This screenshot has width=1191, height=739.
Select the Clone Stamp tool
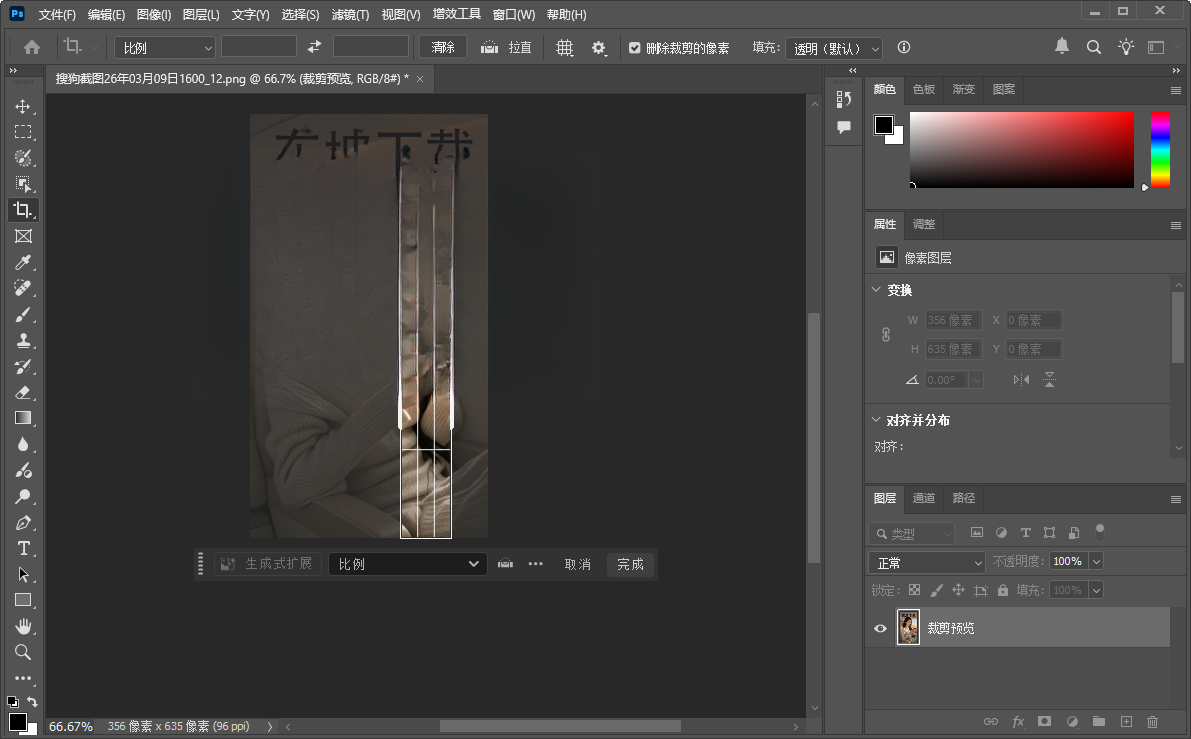[23, 340]
